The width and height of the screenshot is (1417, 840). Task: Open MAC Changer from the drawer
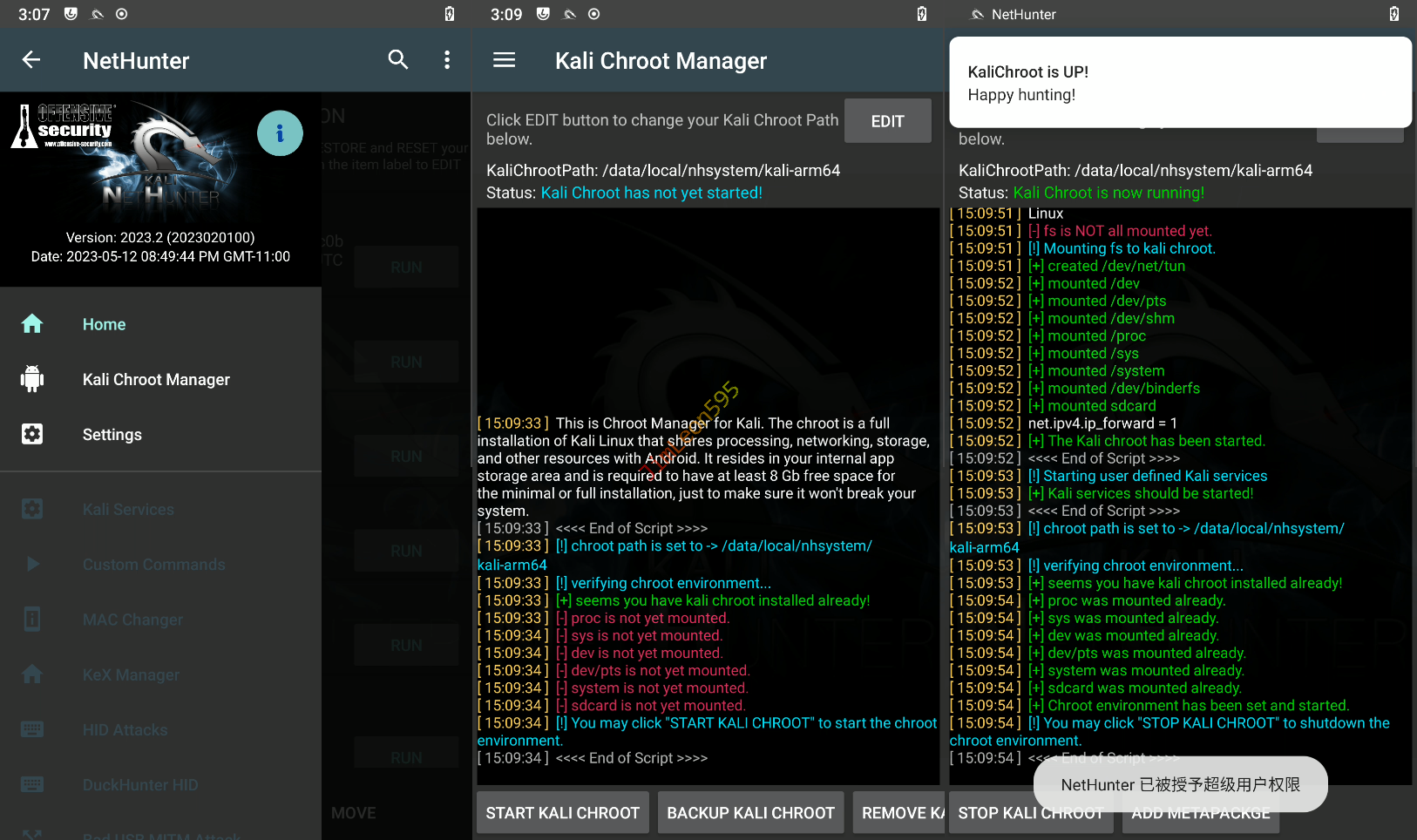point(132,620)
